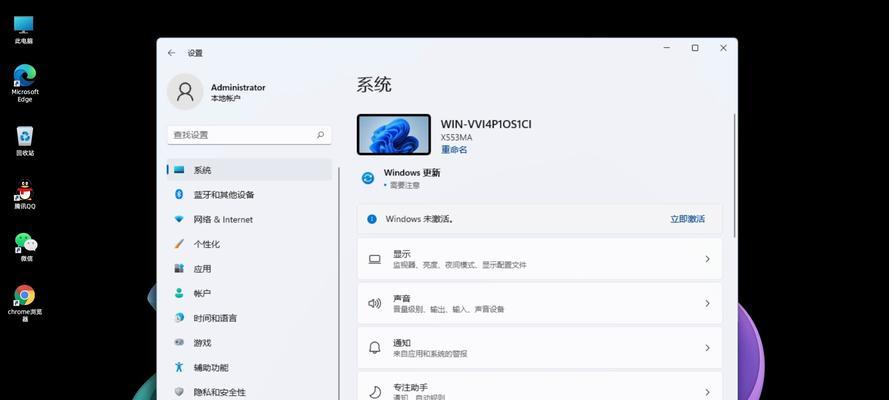Viewport: 889px width, 400px height.
Task: Click the blue info icon beside Windows 未激活
Action: click(372, 219)
